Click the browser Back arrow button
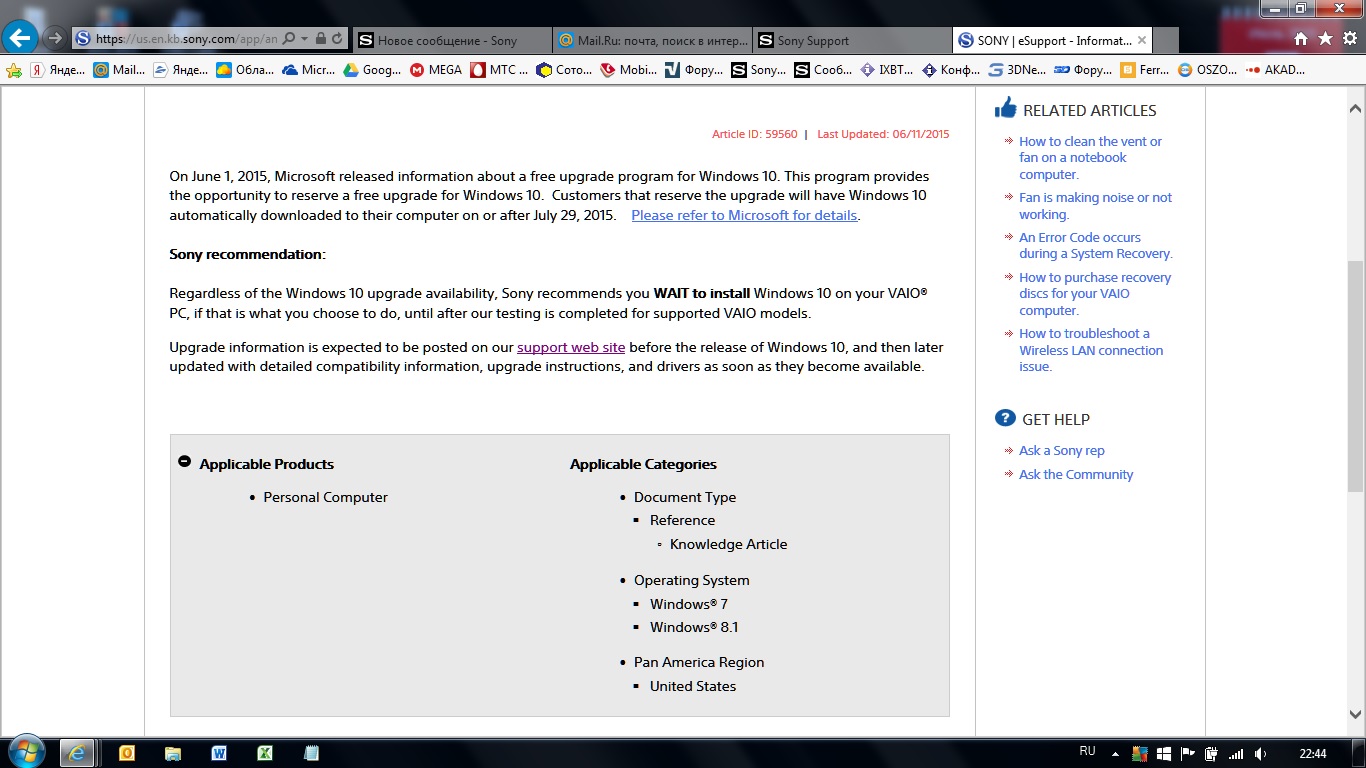The image size is (1366, 768). coord(21,39)
